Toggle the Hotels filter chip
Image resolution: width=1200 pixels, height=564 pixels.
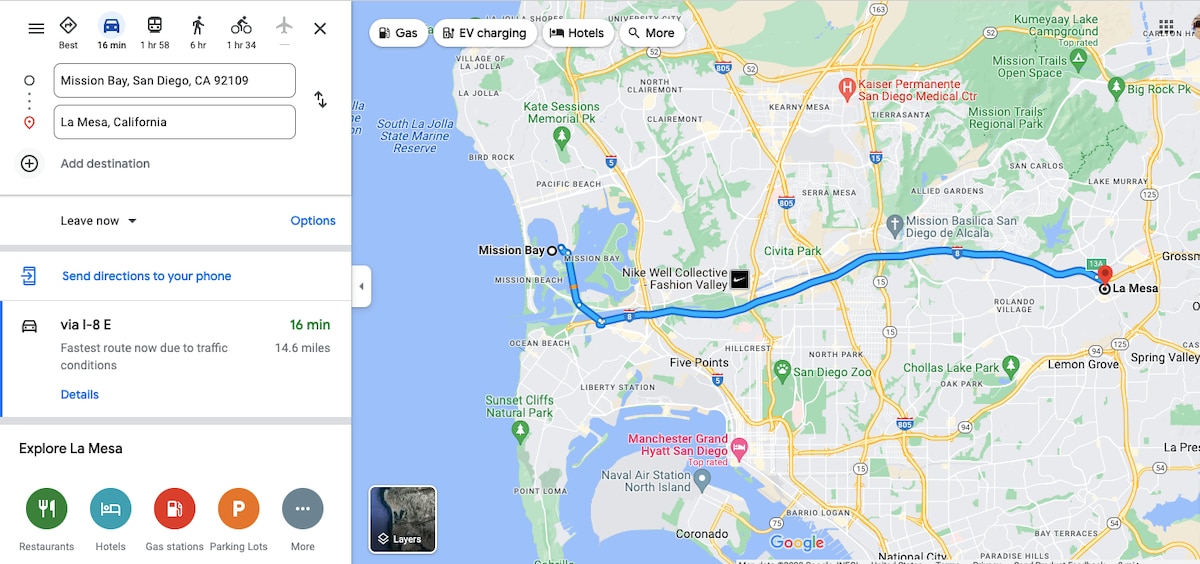click(x=578, y=33)
